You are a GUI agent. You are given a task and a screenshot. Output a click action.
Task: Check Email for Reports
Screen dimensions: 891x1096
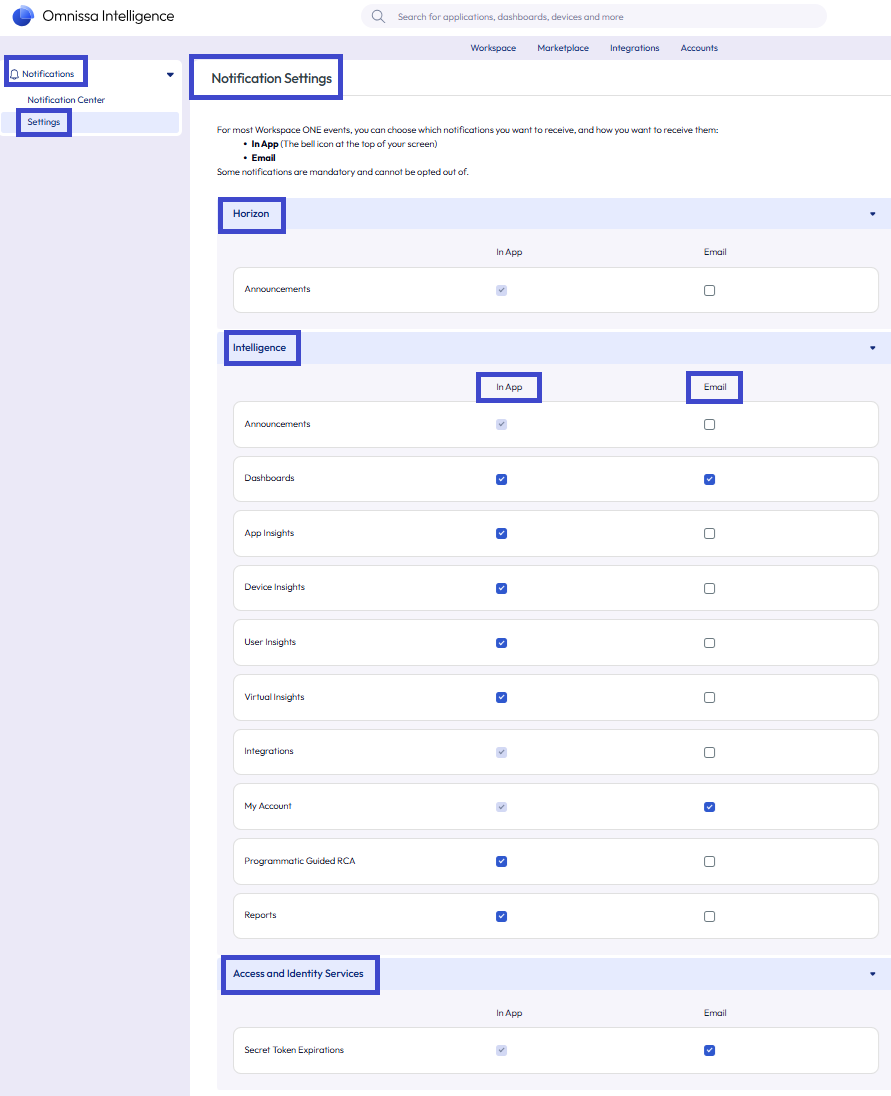pos(709,916)
